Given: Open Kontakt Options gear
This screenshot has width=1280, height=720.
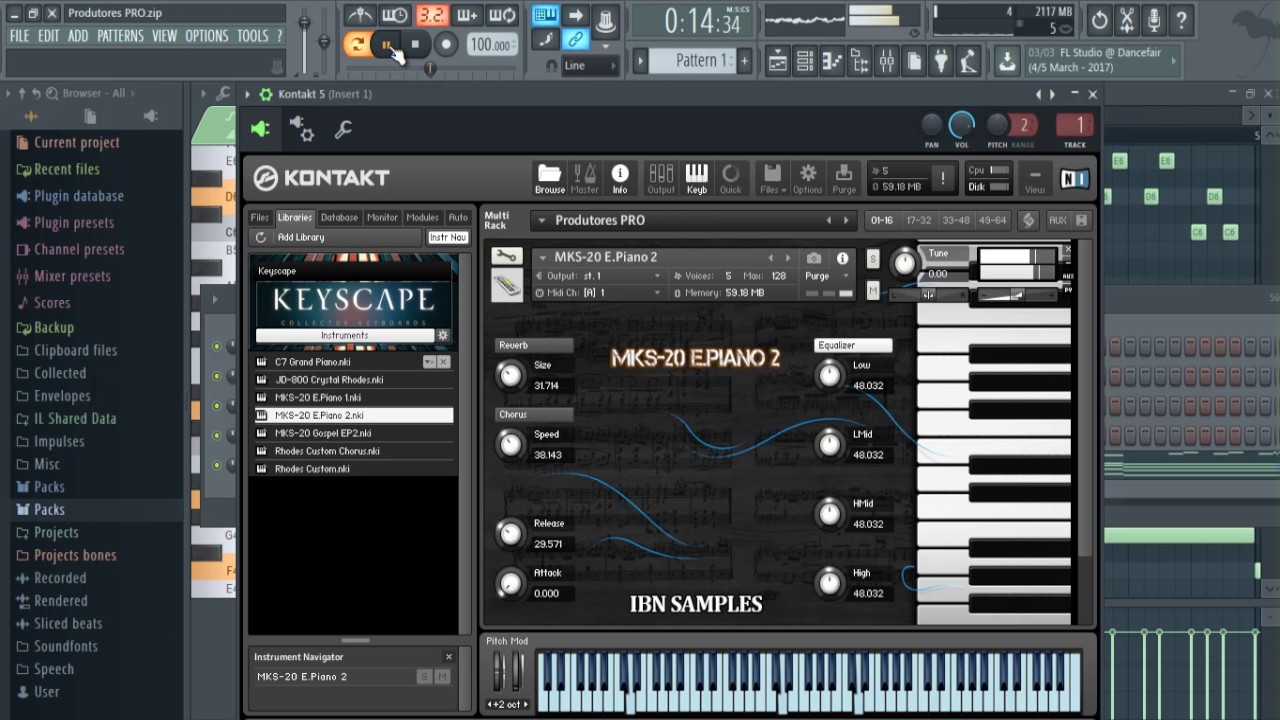Looking at the screenshot, I should [x=808, y=178].
